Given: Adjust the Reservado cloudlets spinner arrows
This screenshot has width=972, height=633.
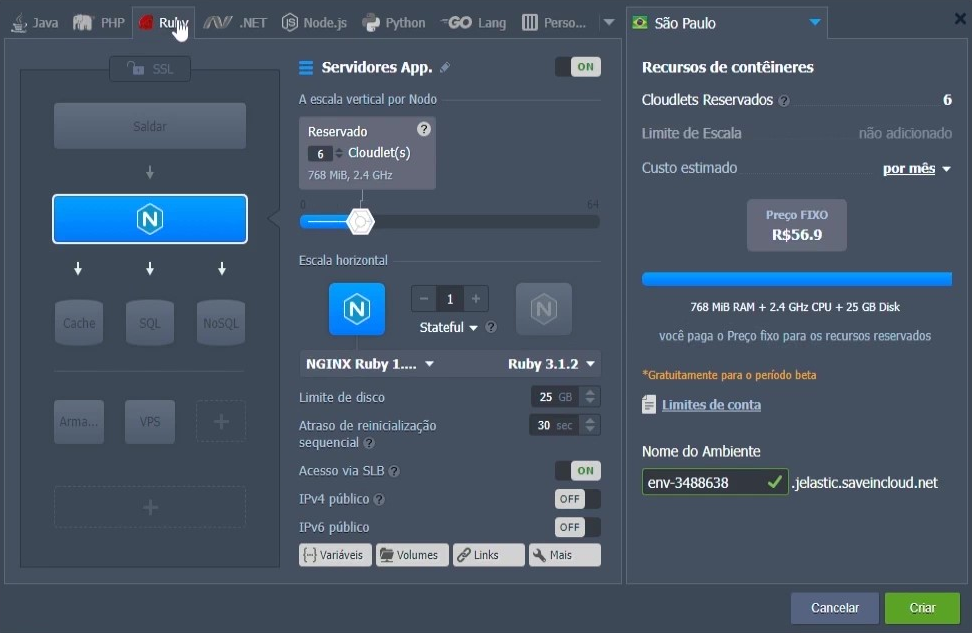Looking at the screenshot, I should pyautogui.click(x=338, y=153).
